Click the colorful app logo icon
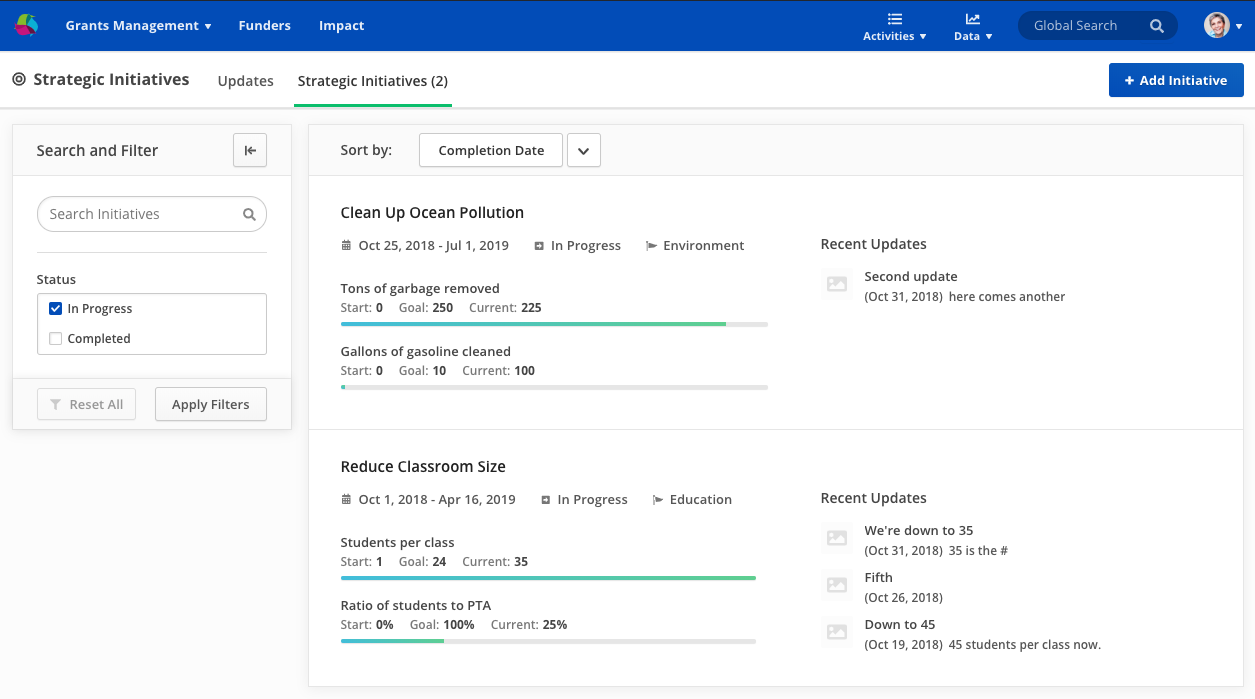 (26, 25)
